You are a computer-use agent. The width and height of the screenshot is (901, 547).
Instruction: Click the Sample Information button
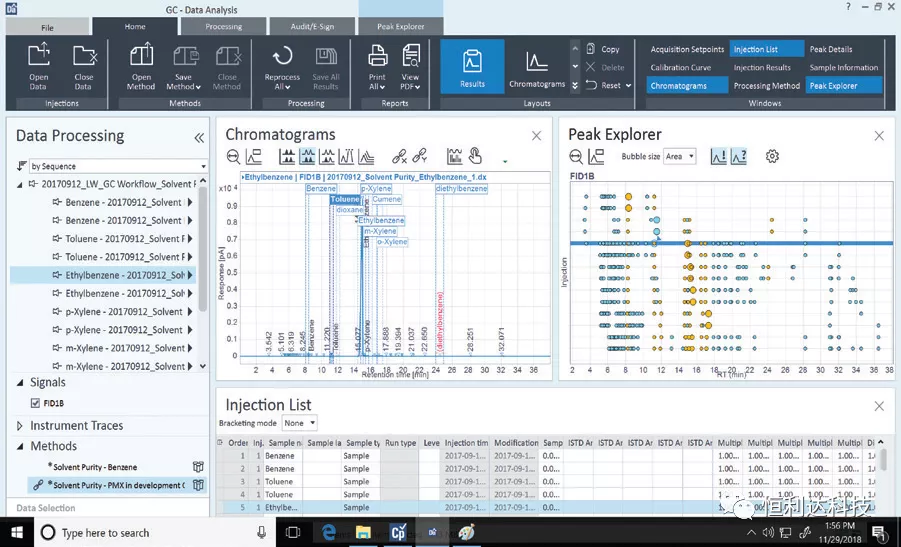(x=844, y=68)
